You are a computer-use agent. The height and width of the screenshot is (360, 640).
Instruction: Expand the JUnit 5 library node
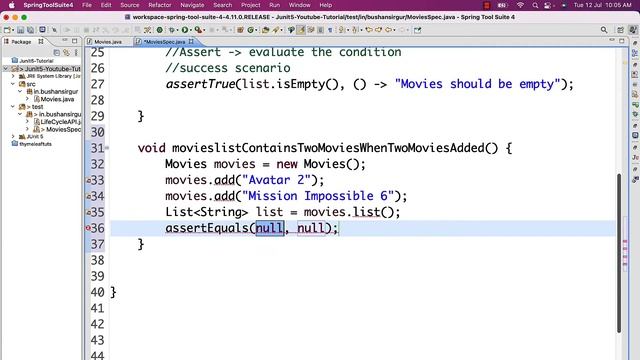click(13, 136)
